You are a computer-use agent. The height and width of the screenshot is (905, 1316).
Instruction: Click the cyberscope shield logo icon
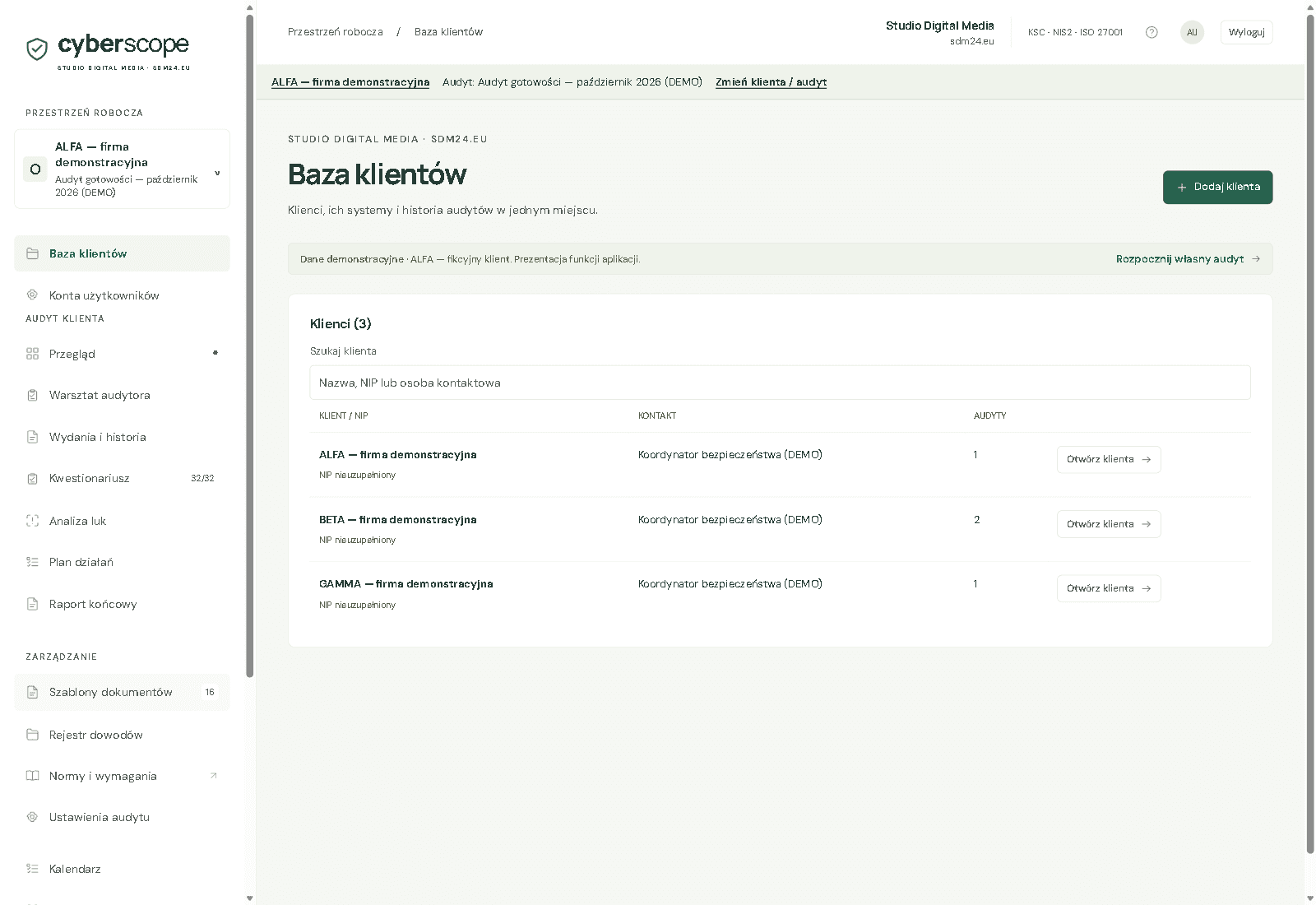(x=37, y=49)
